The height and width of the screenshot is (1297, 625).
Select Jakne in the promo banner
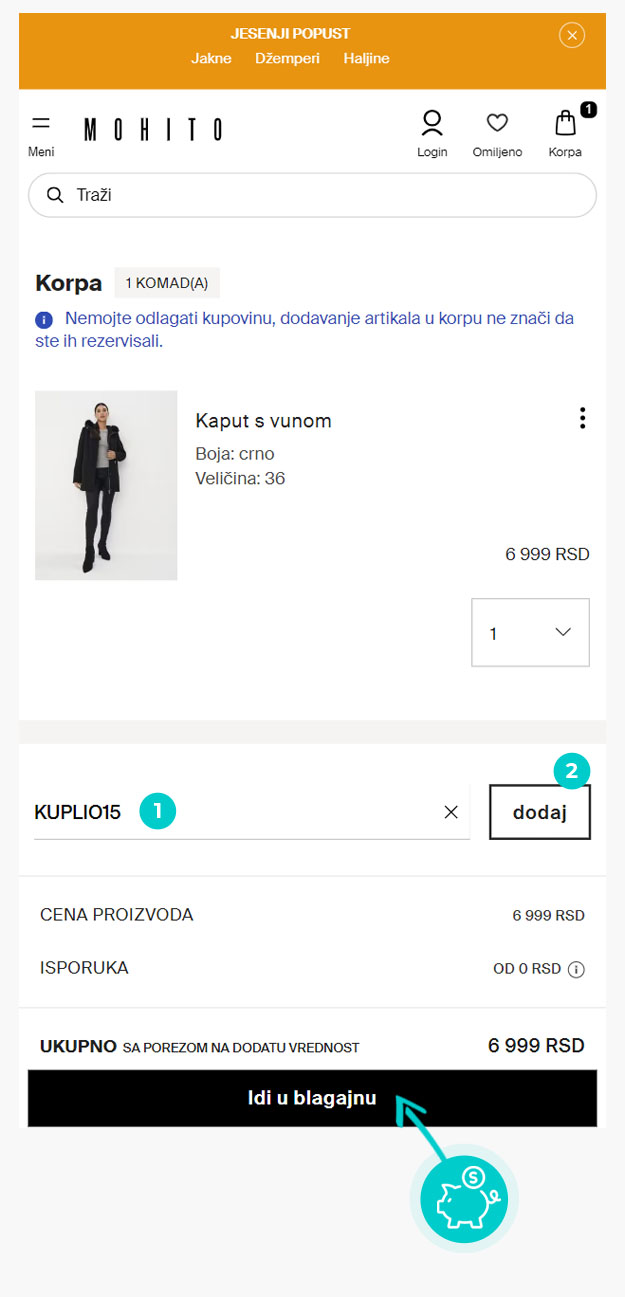[211, 58]
